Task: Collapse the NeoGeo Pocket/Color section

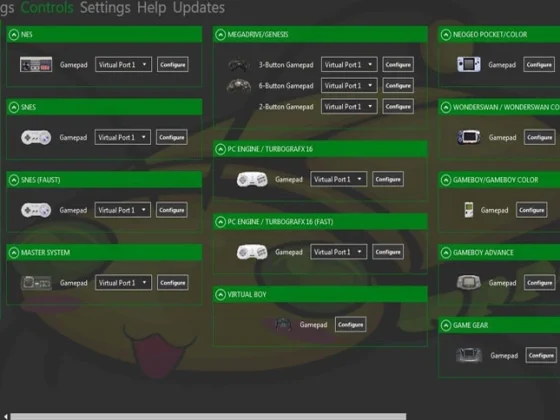Action: click(x=446, y=35)
